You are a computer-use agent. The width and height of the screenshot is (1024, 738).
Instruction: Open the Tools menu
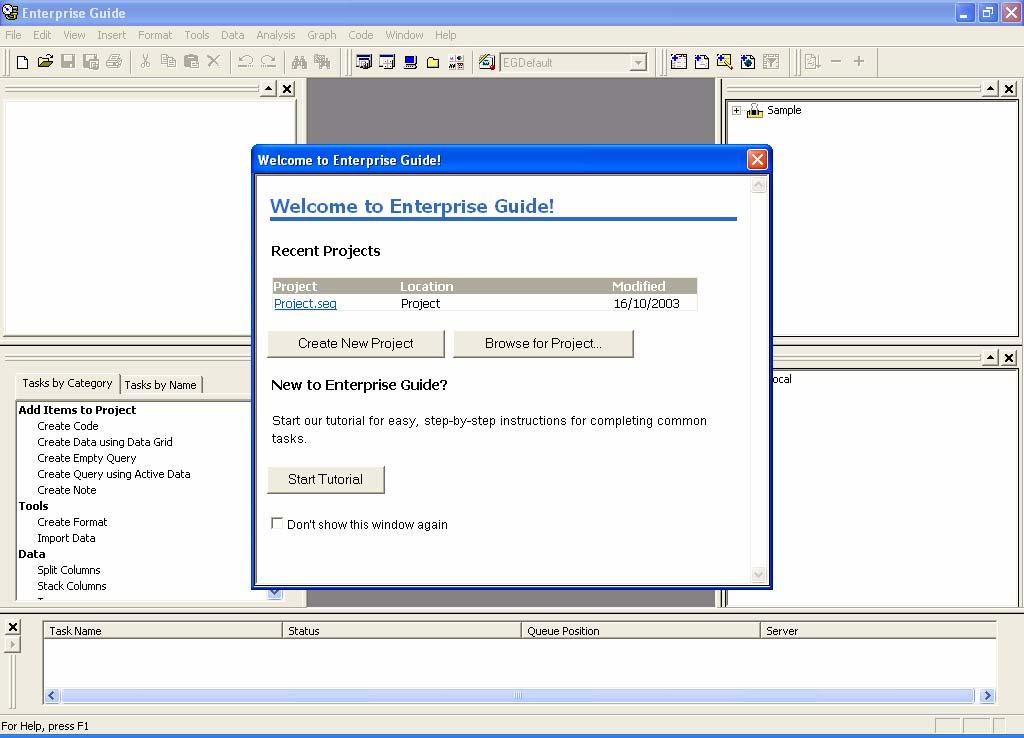pyautogui.click(x=197, y=35)
